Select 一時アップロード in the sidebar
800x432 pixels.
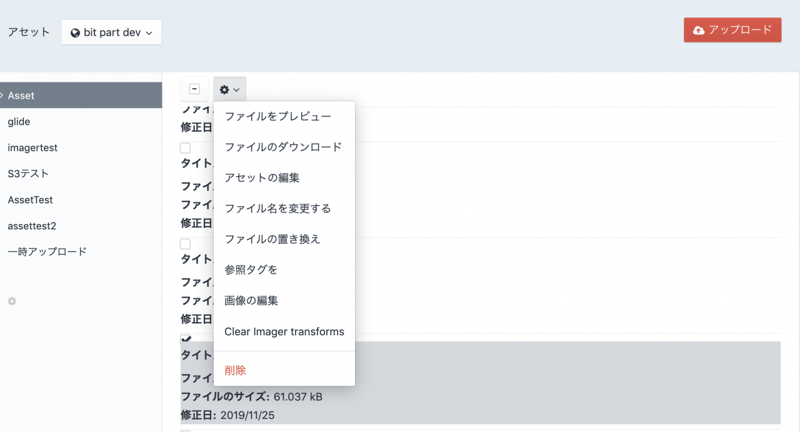(x=47, y=252)
